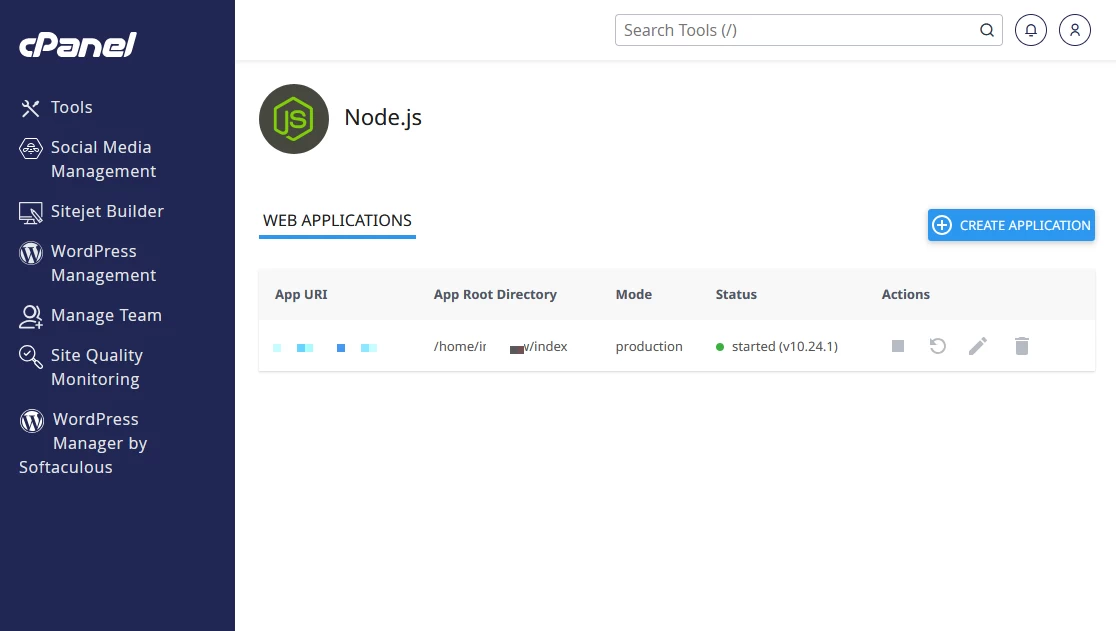1116x631 pixels.
Task: Click the Manage Team user icon
Action: 31,317
